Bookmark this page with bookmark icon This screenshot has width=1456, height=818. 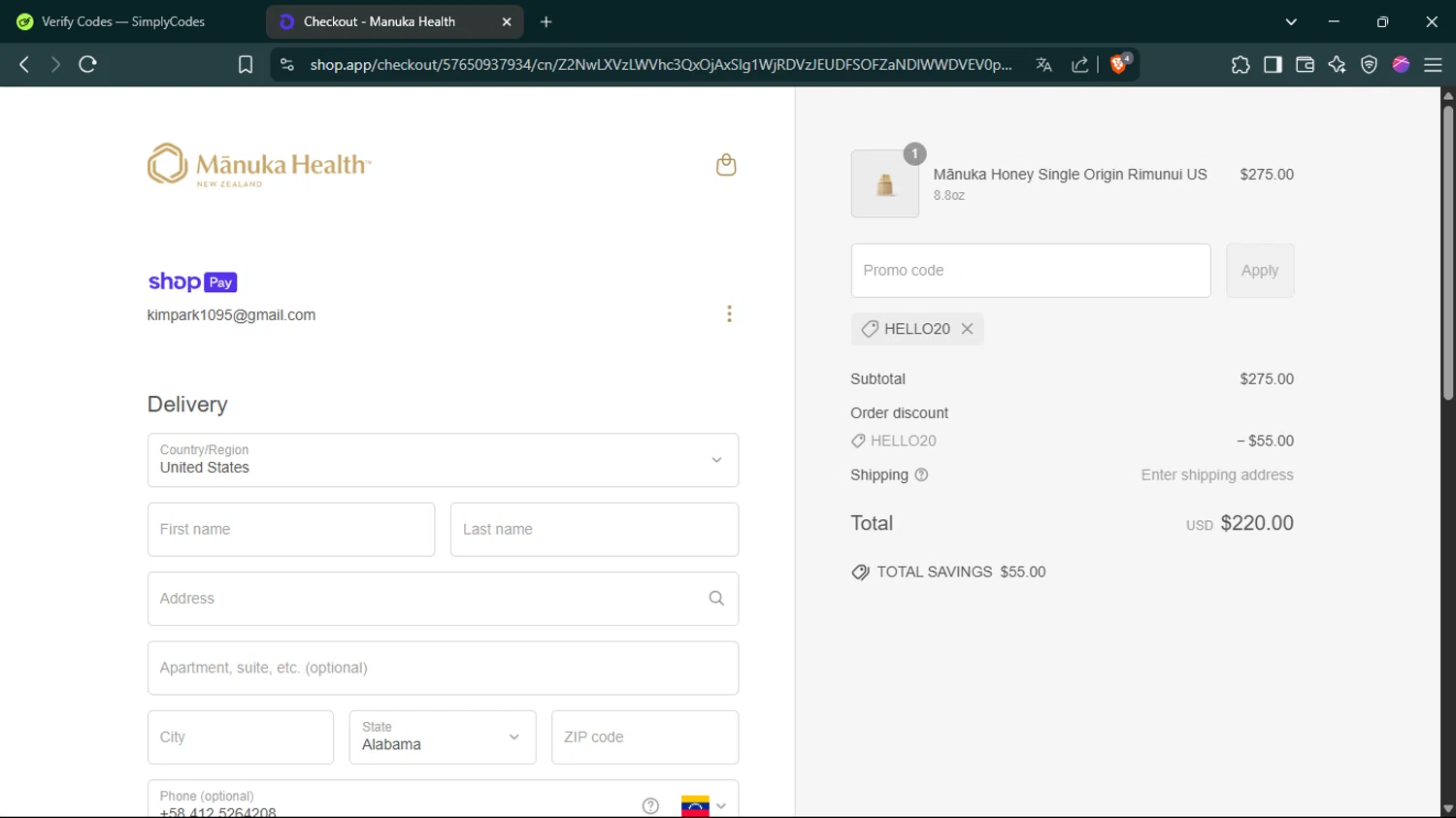(x=246, y=64)
